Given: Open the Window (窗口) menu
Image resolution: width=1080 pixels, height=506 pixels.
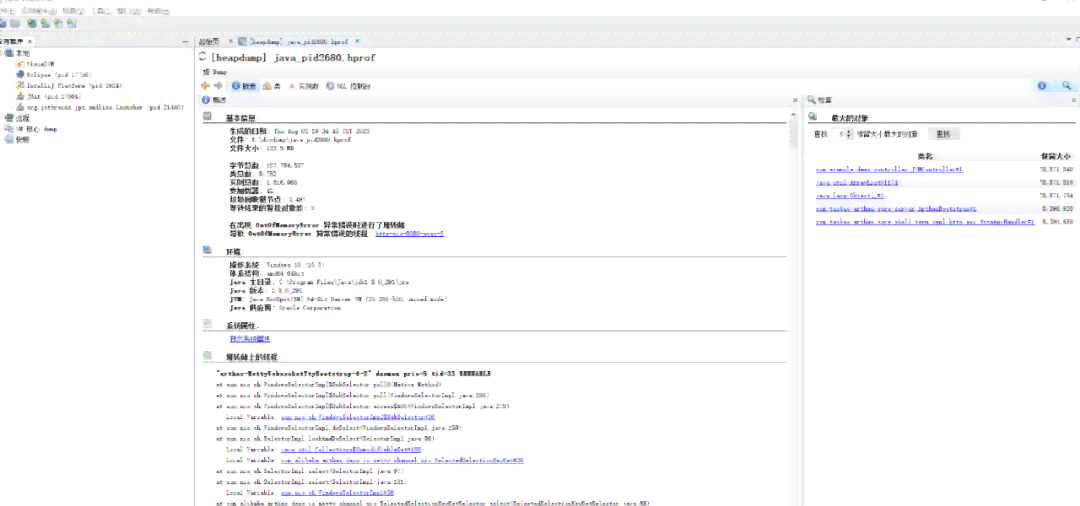Looking at the screenshot, I should (x=130, y=11).
